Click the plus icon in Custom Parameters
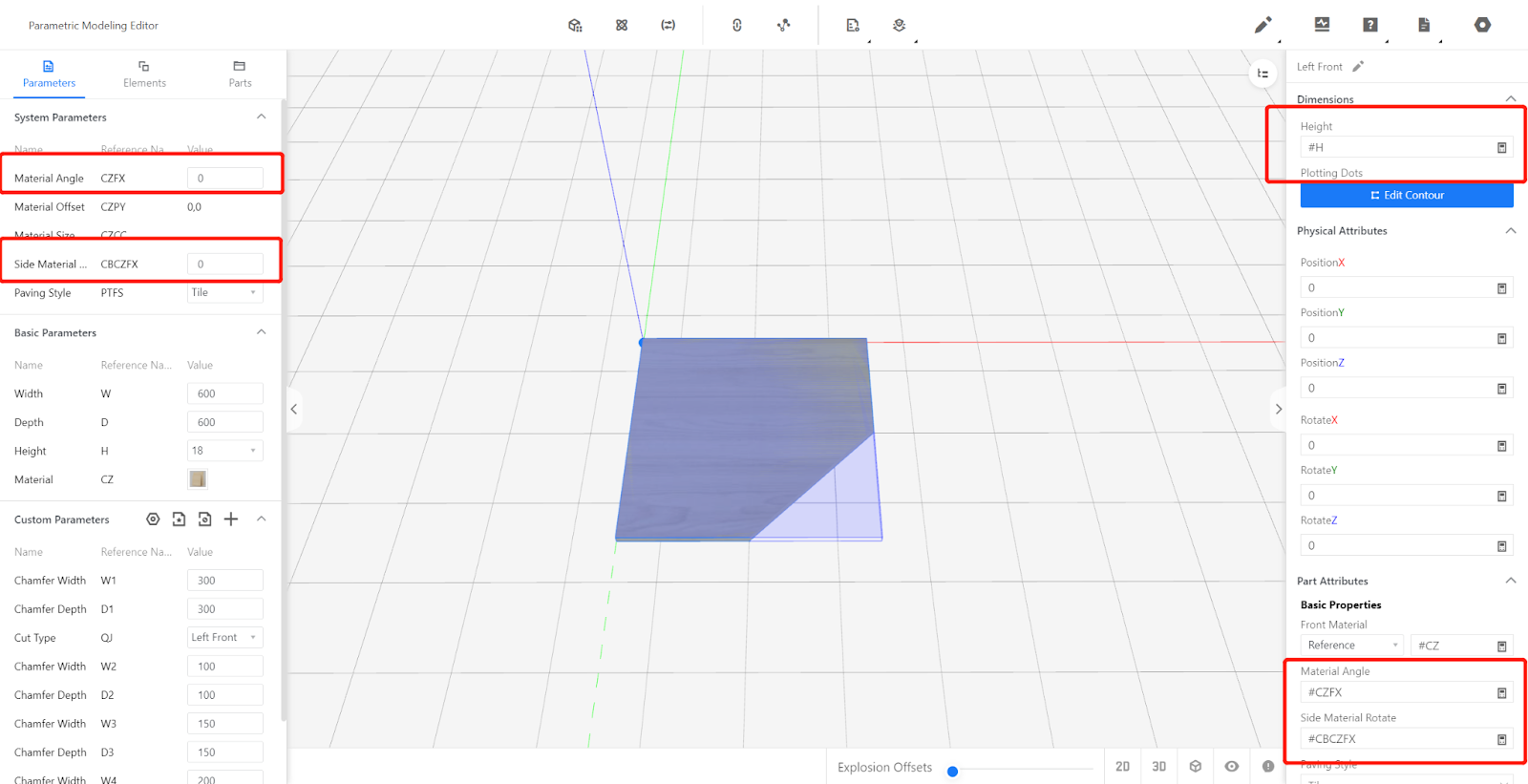Image resolution: width=1528 pixels, height=784 pixels. 231,519
